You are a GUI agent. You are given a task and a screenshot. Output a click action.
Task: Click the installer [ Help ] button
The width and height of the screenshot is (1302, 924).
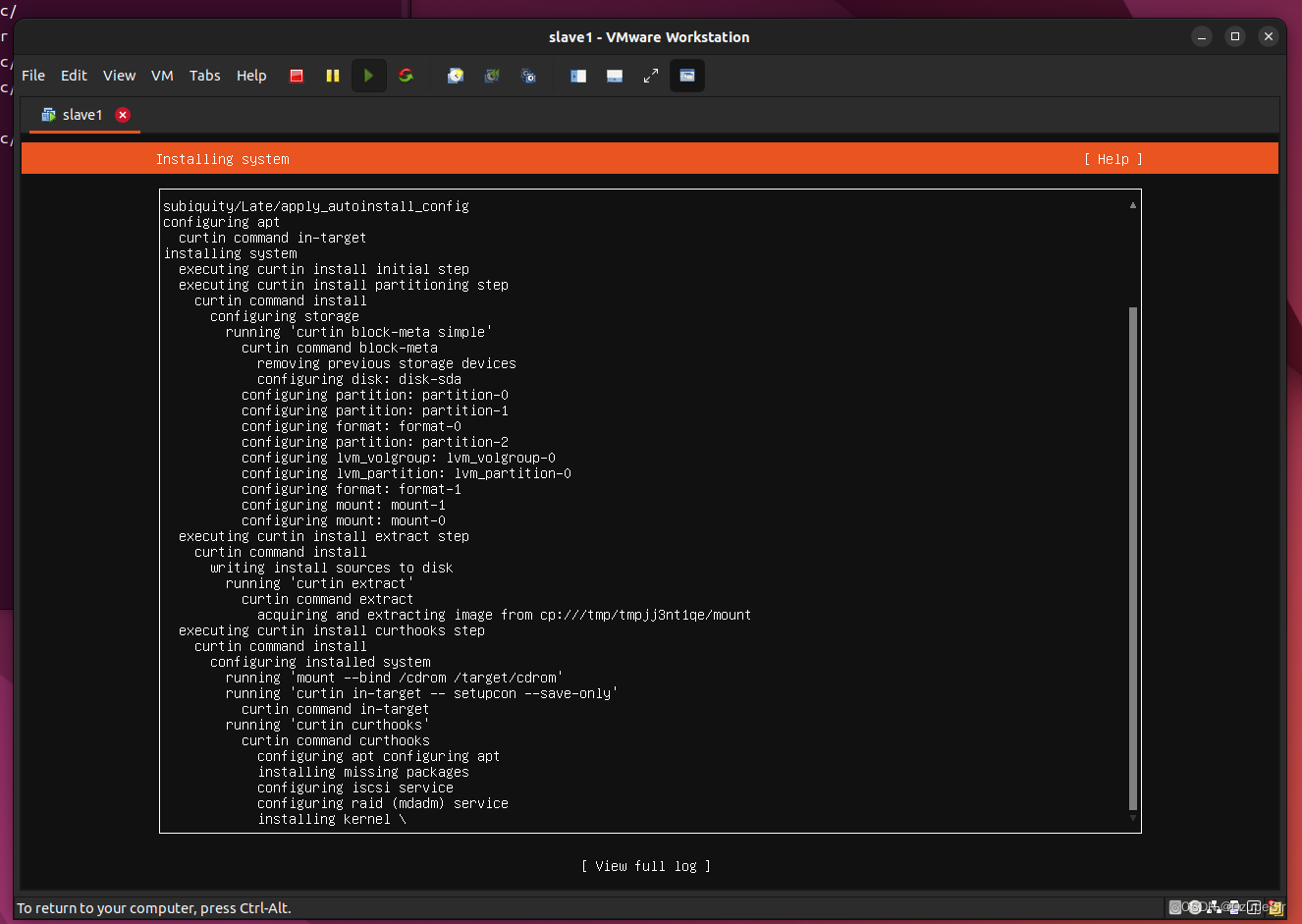(1113, 159)
